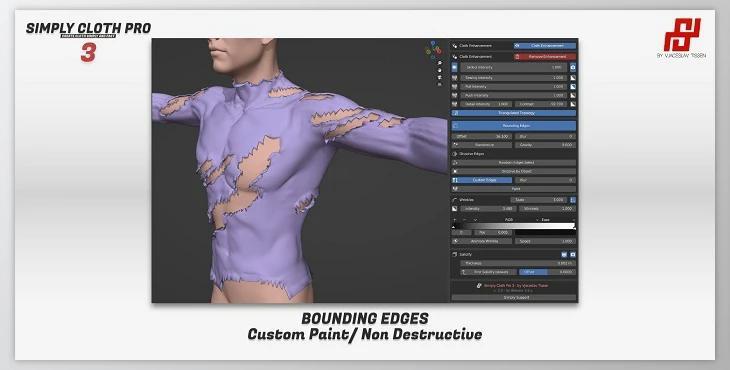Viewport: 730px width, 370px height.
Task: Click the black color swatch under ramp
Action: tap(545, 232)
